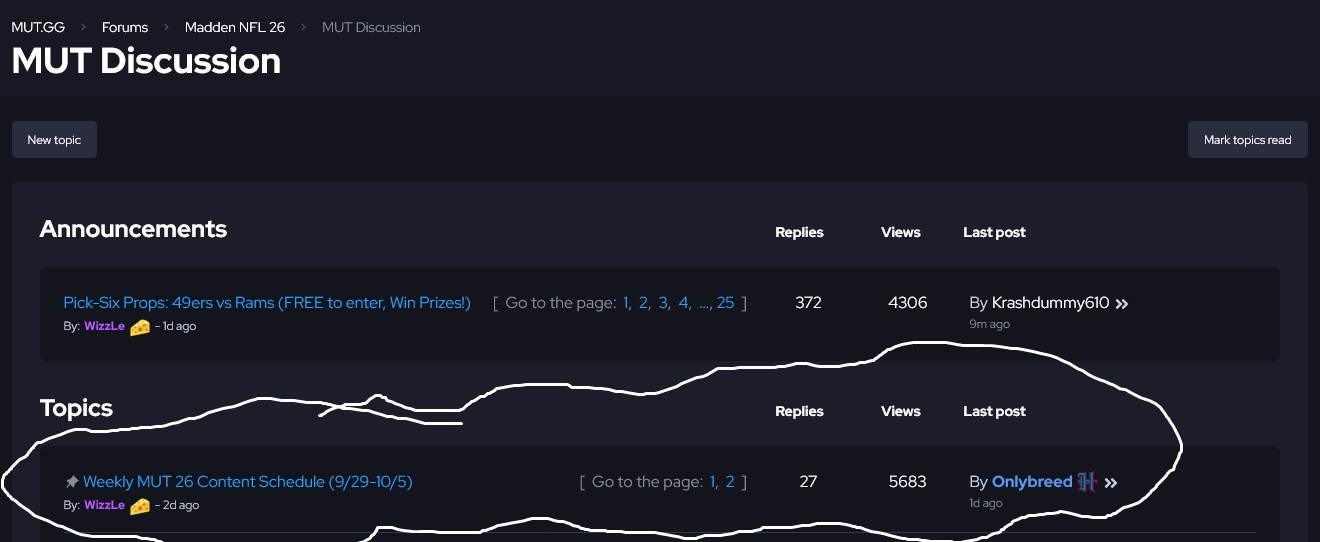This screenshot has height=542, width=1320.
Task: Open Madden NFL 26 breadcrumb
Action: pos(235,27)
